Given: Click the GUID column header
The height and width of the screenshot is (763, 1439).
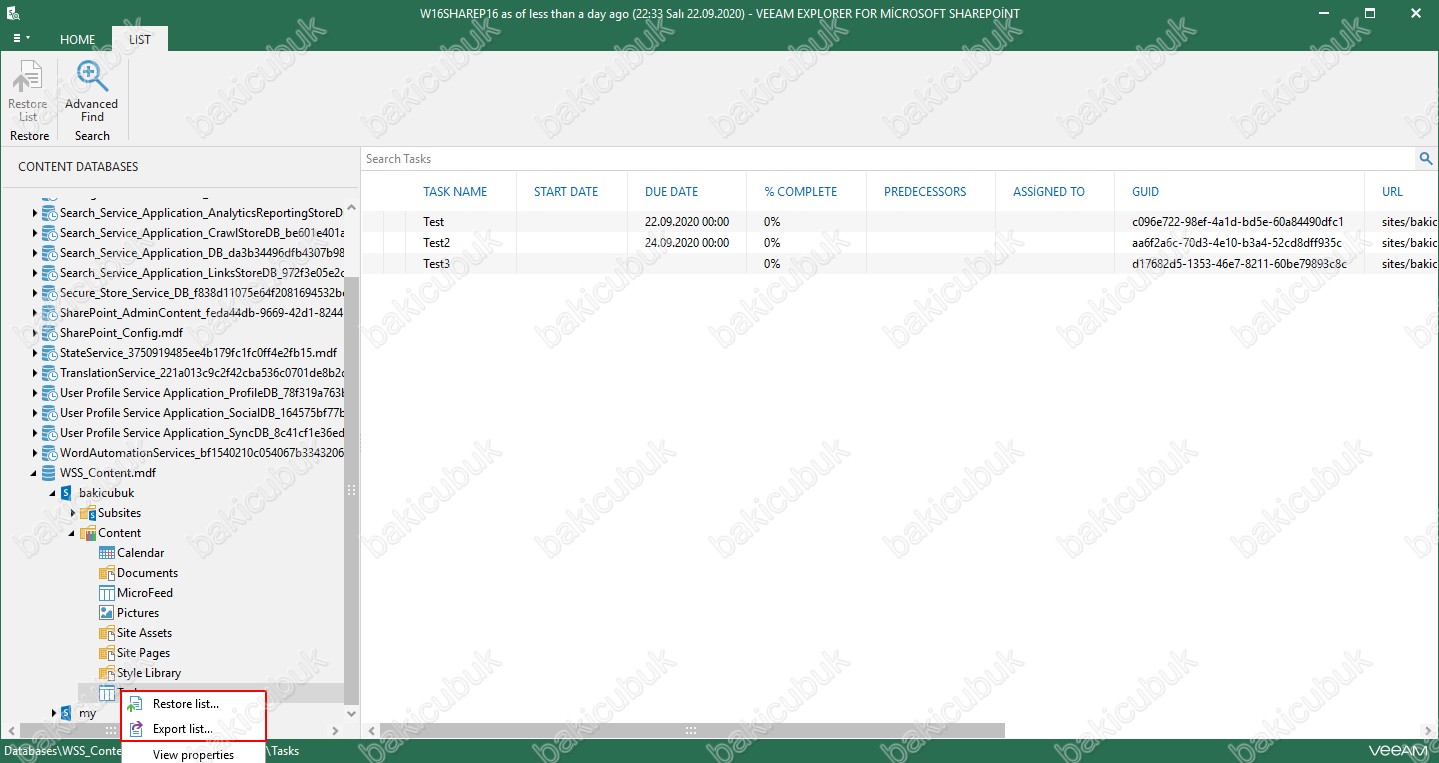Looking at the screenshot, I should (x=1146, y=191).
